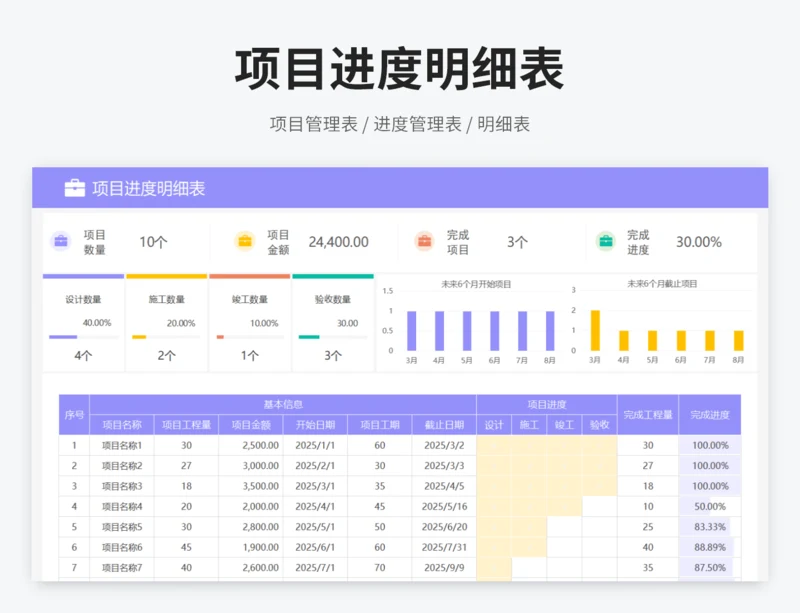The width and height of the screenshot is (800, 613).
Task: Click the 3,000.00 amount cell
Action: coord(251,465)
